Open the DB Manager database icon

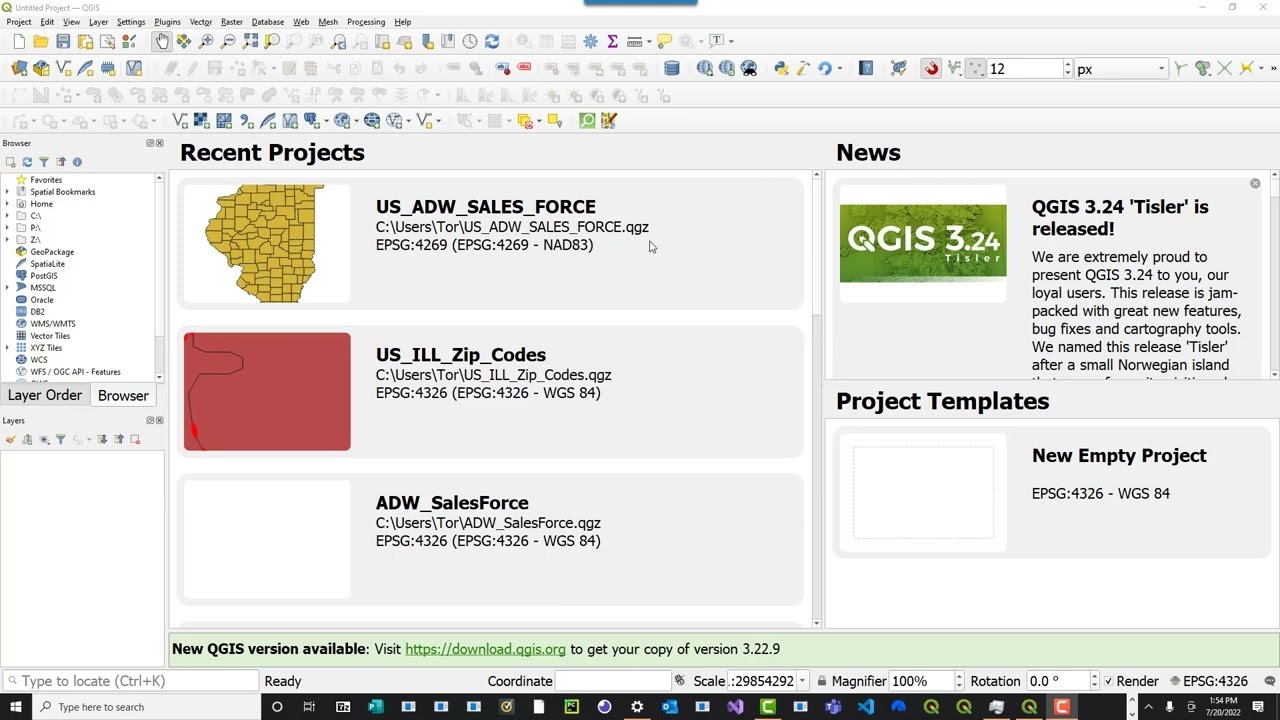[672, 68]
